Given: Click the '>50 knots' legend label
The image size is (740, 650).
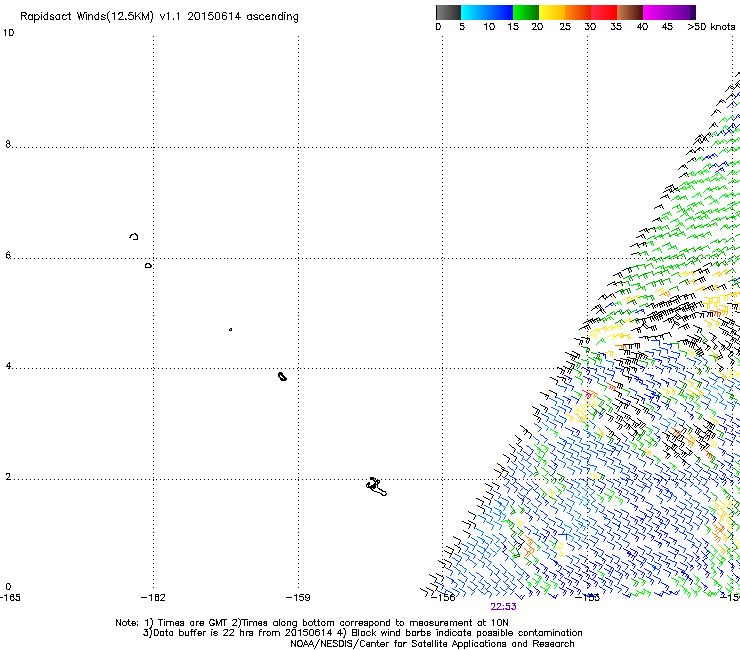Looking at the screenshot, I should [711, 27].
